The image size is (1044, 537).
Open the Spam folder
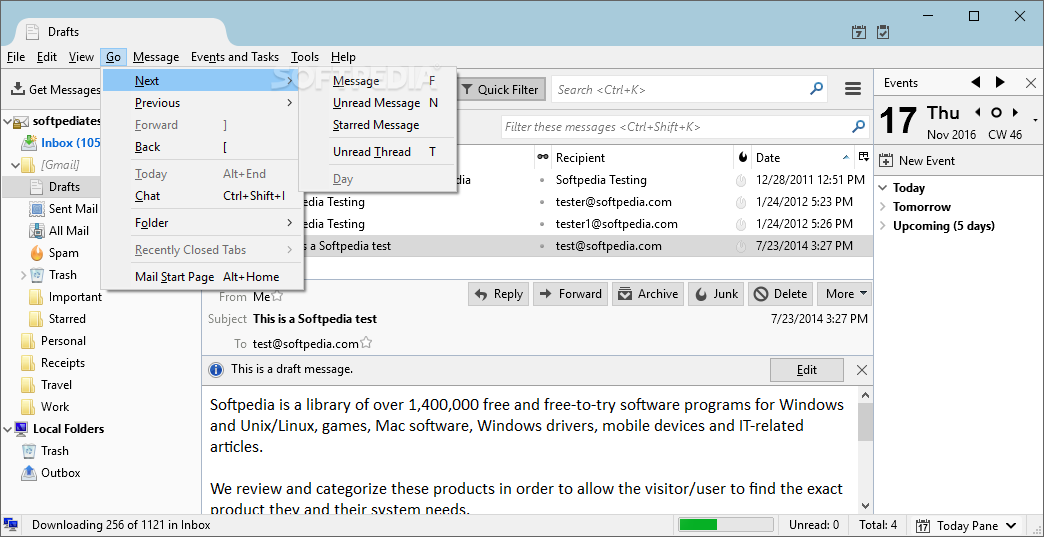(63, 253)
